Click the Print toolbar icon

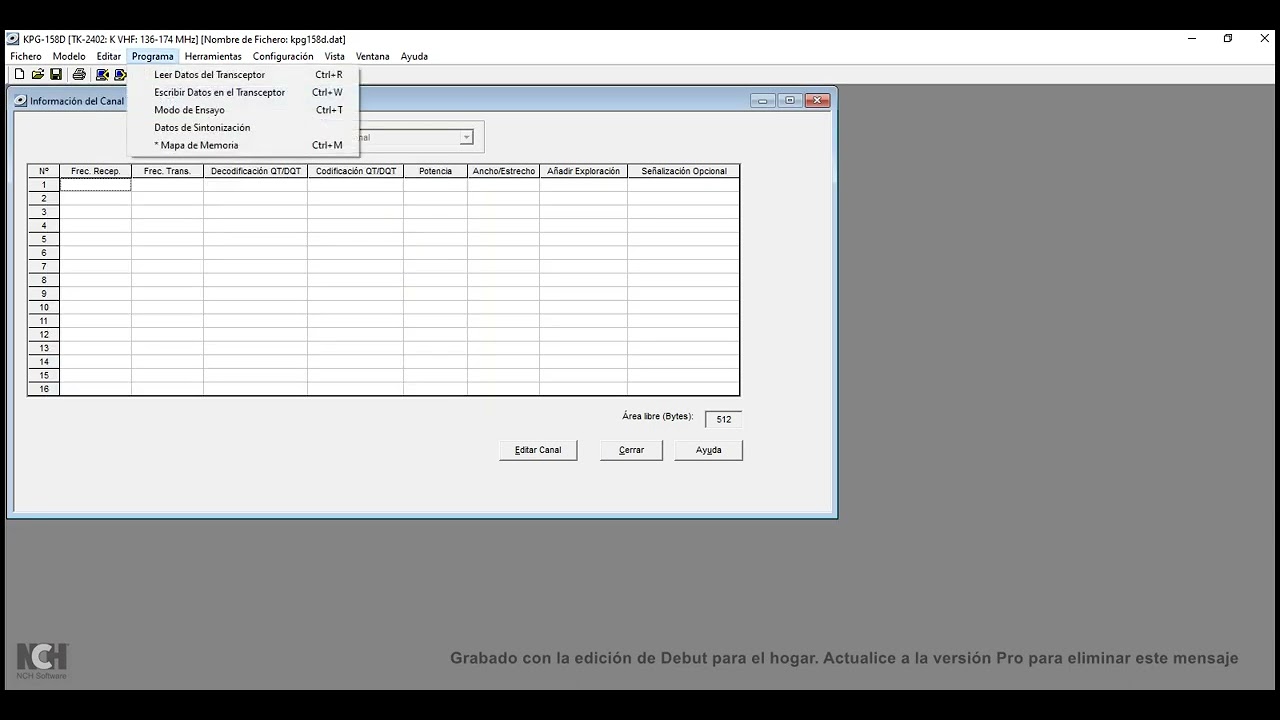coord(79,74)
